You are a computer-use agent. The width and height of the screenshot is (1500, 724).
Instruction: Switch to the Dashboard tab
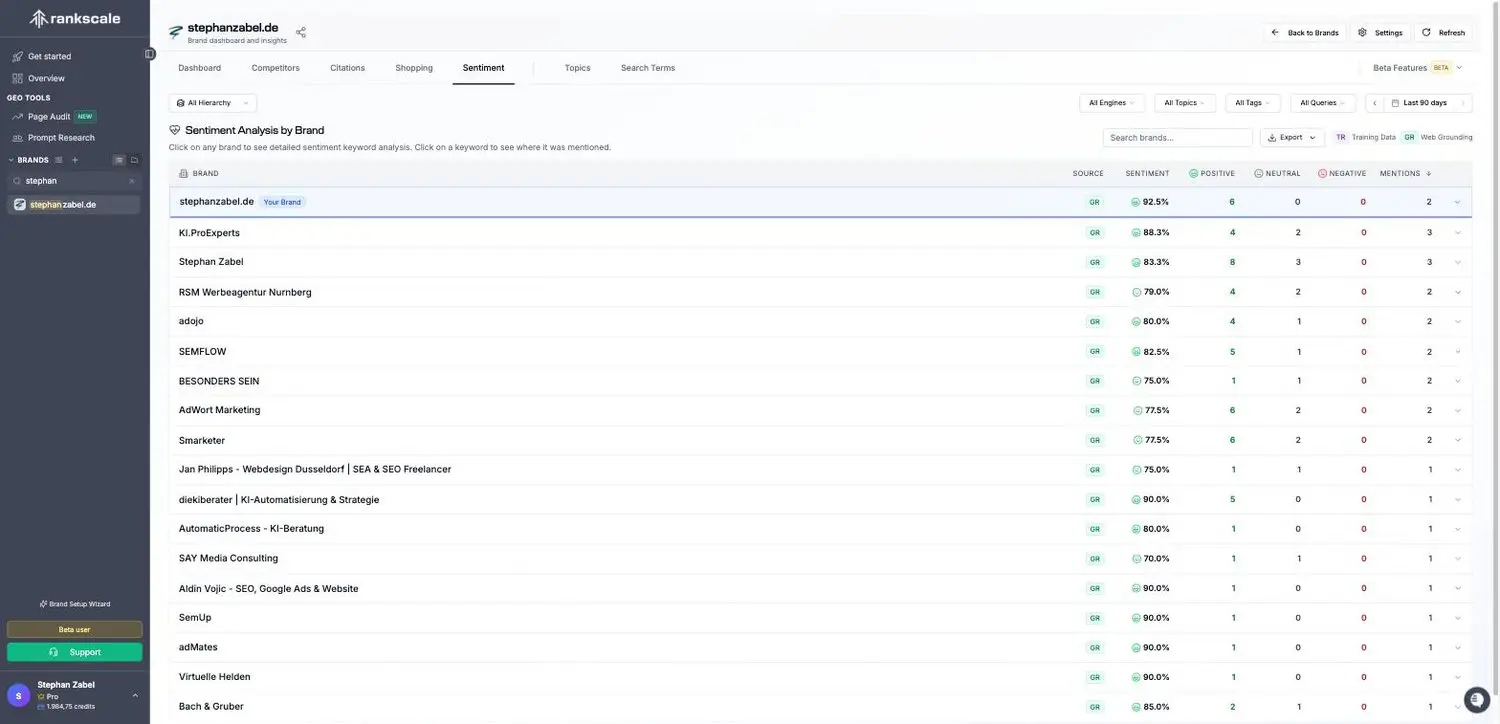pos(200,68)
